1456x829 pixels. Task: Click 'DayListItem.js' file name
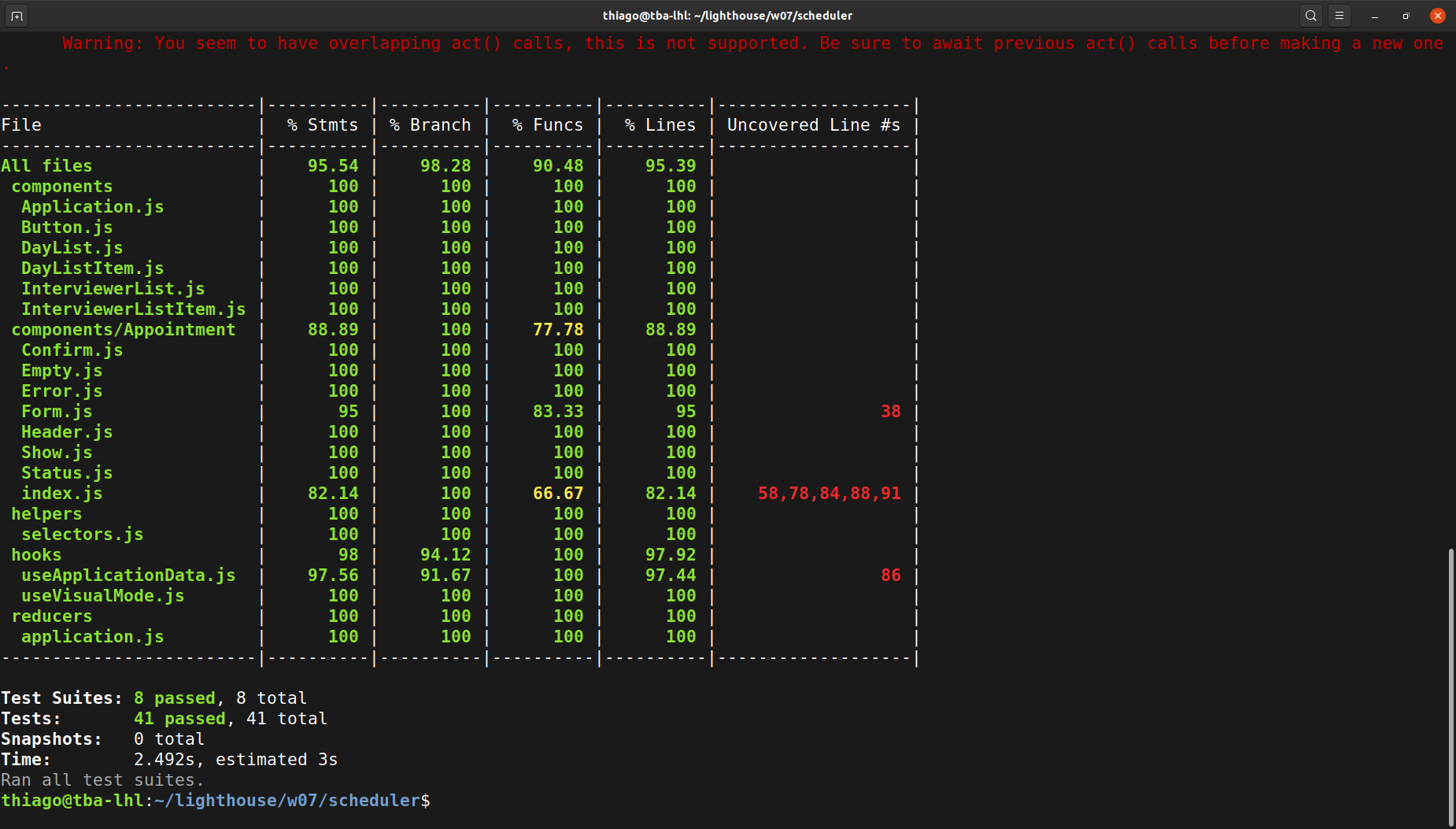93,268
